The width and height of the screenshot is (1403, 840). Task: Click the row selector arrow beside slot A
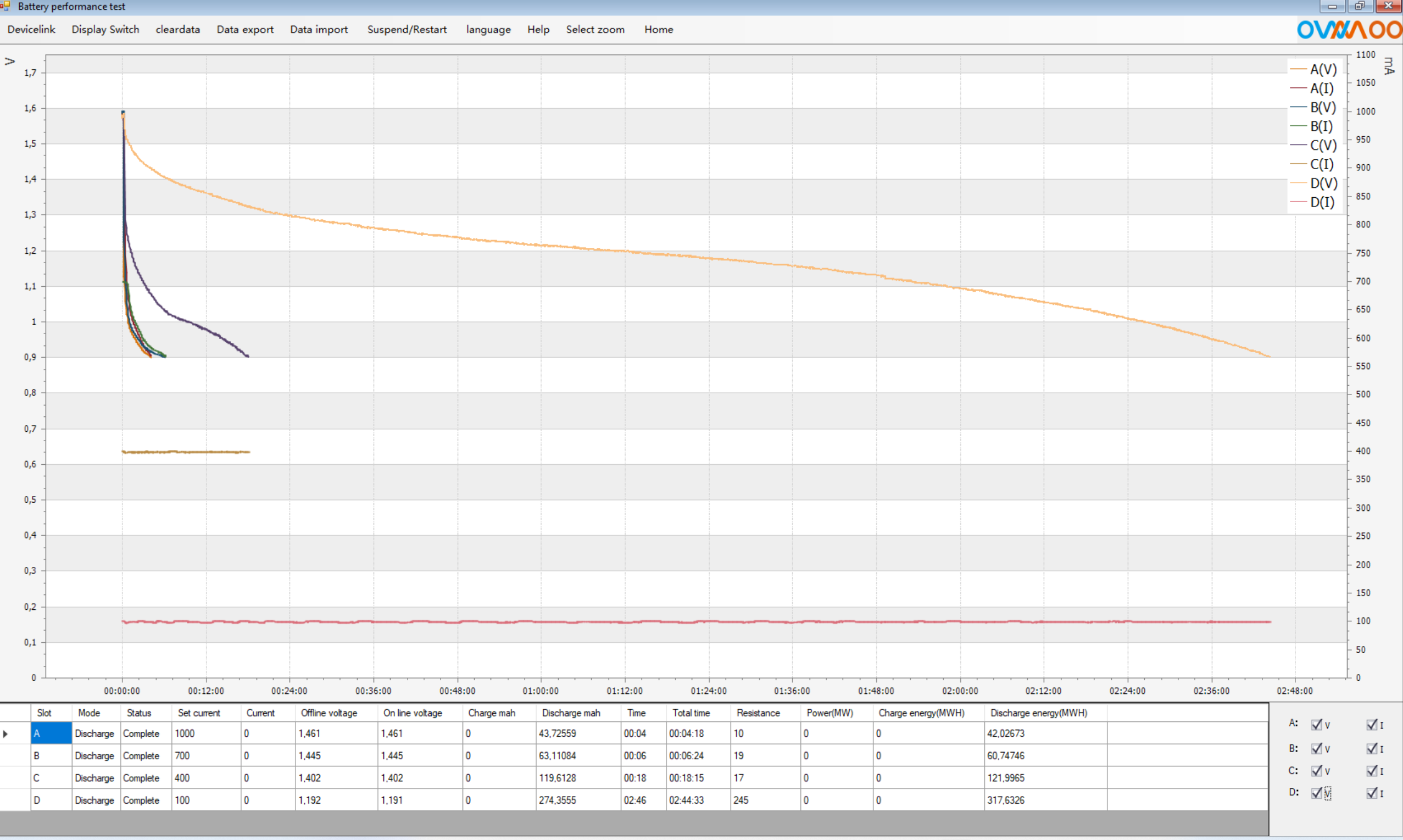pyautogui.click(x=5, y=733)
